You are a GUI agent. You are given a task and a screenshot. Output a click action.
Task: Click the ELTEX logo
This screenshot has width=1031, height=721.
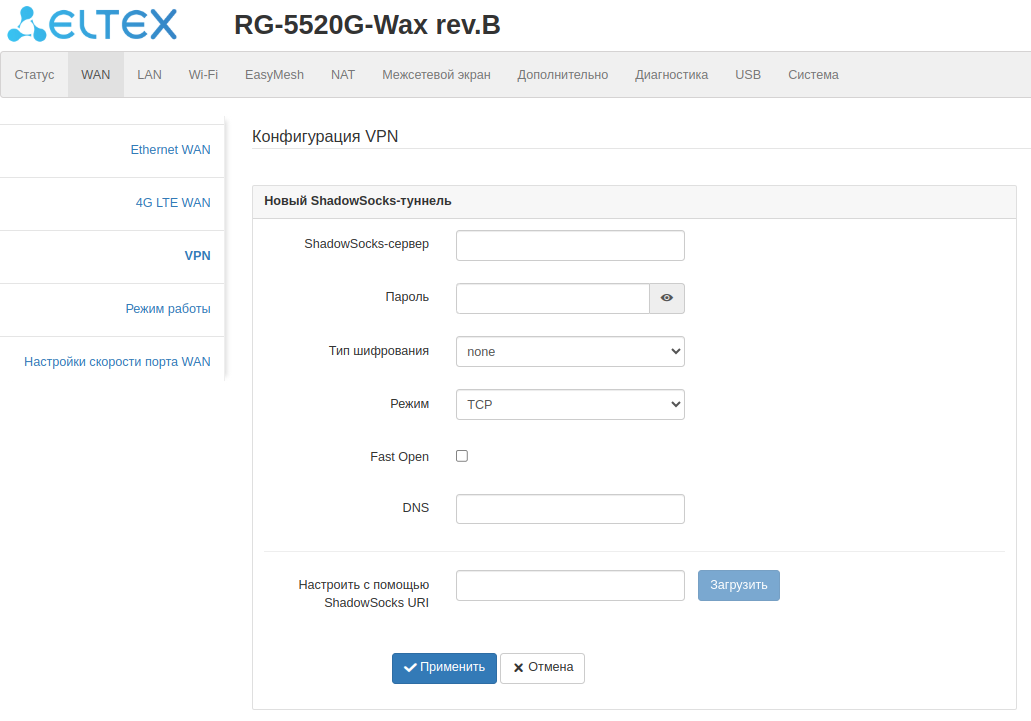[92, 24]
